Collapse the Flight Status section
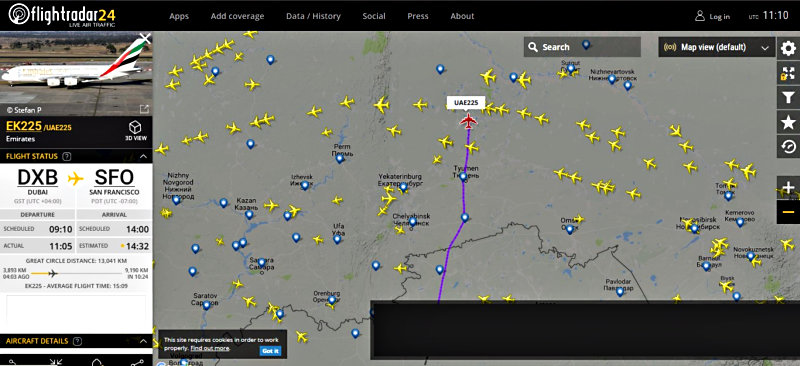This screenshot has width=800, height=366. (143, 156)
